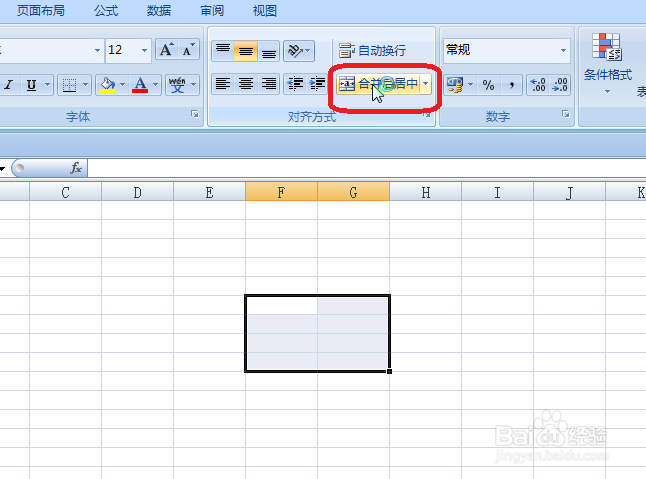This screenshot has height=479, width=646.
Task: Click the phonetic guide wén icon
Action: [x=177, y=85]
